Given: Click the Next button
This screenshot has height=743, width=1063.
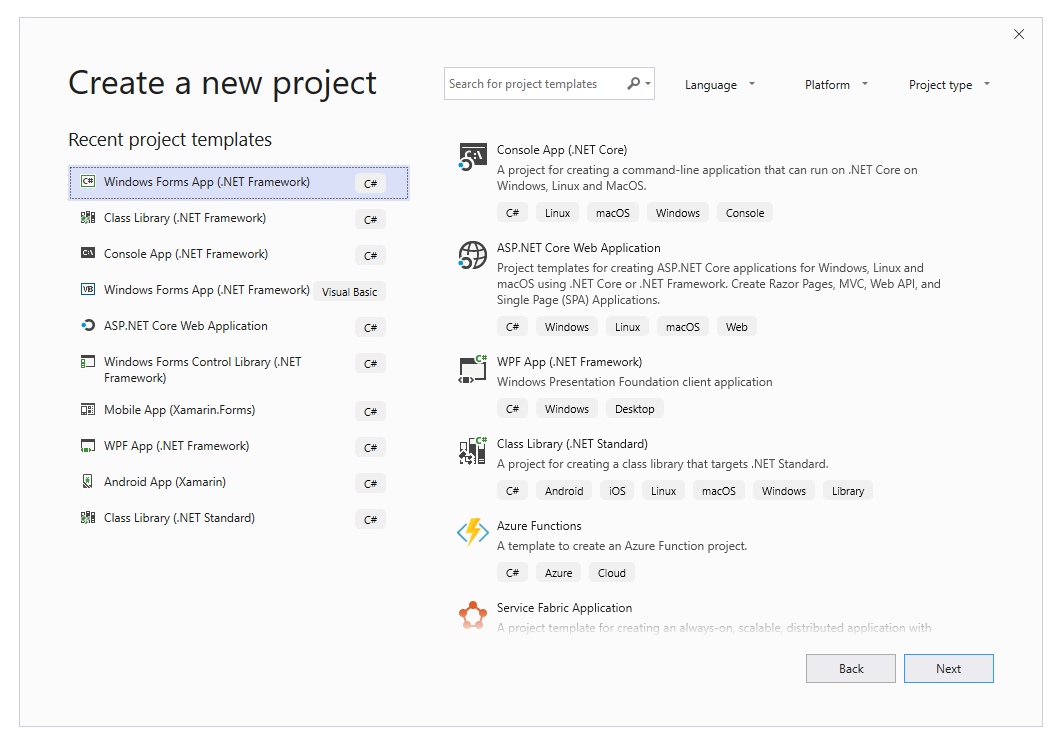Looking at the screenshot, I should pos(948,668).
